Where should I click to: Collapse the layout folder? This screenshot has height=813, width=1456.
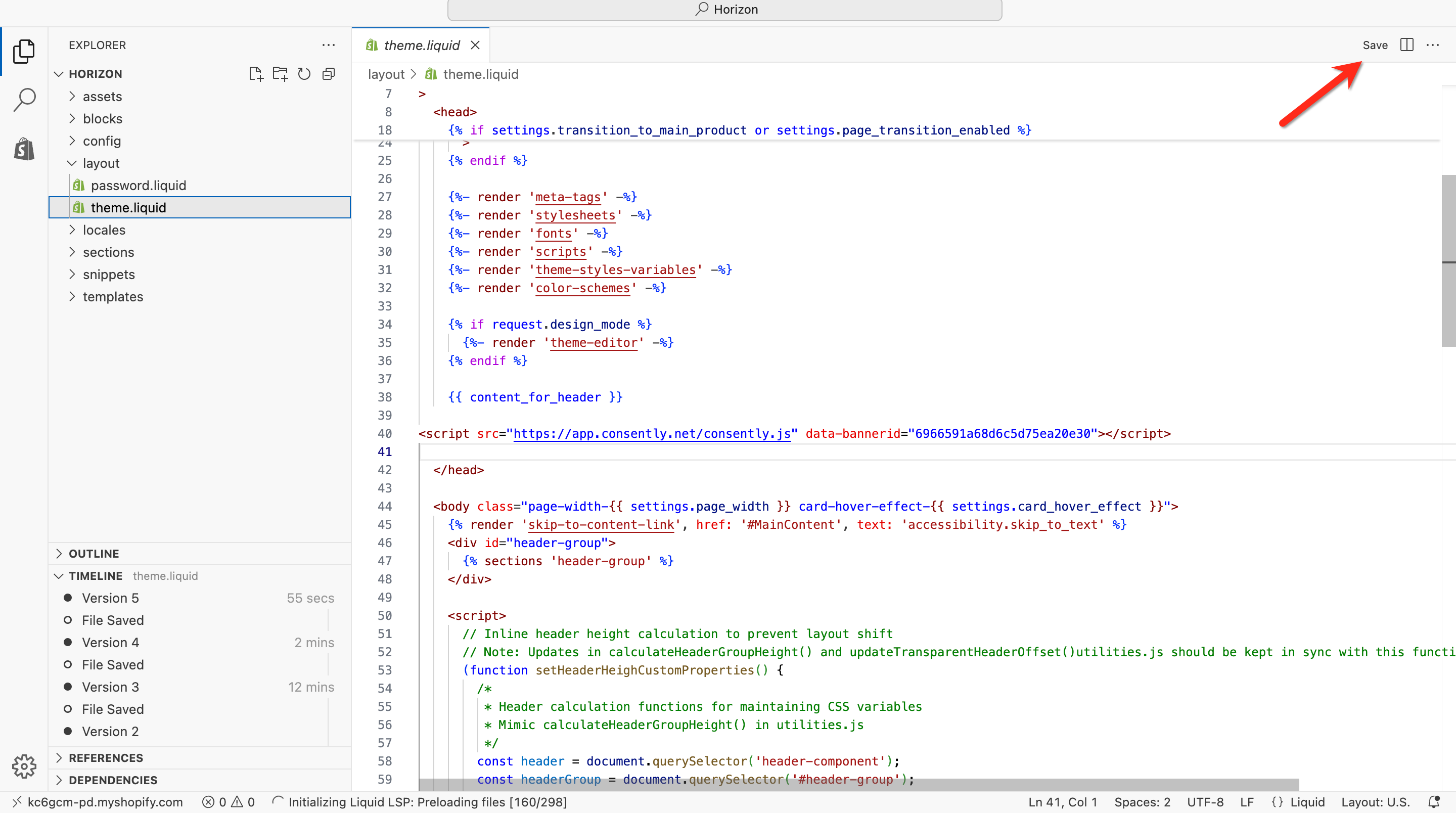101,163
